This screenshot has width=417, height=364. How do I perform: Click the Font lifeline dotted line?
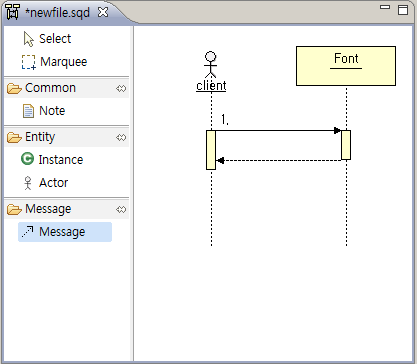(346, 203)
